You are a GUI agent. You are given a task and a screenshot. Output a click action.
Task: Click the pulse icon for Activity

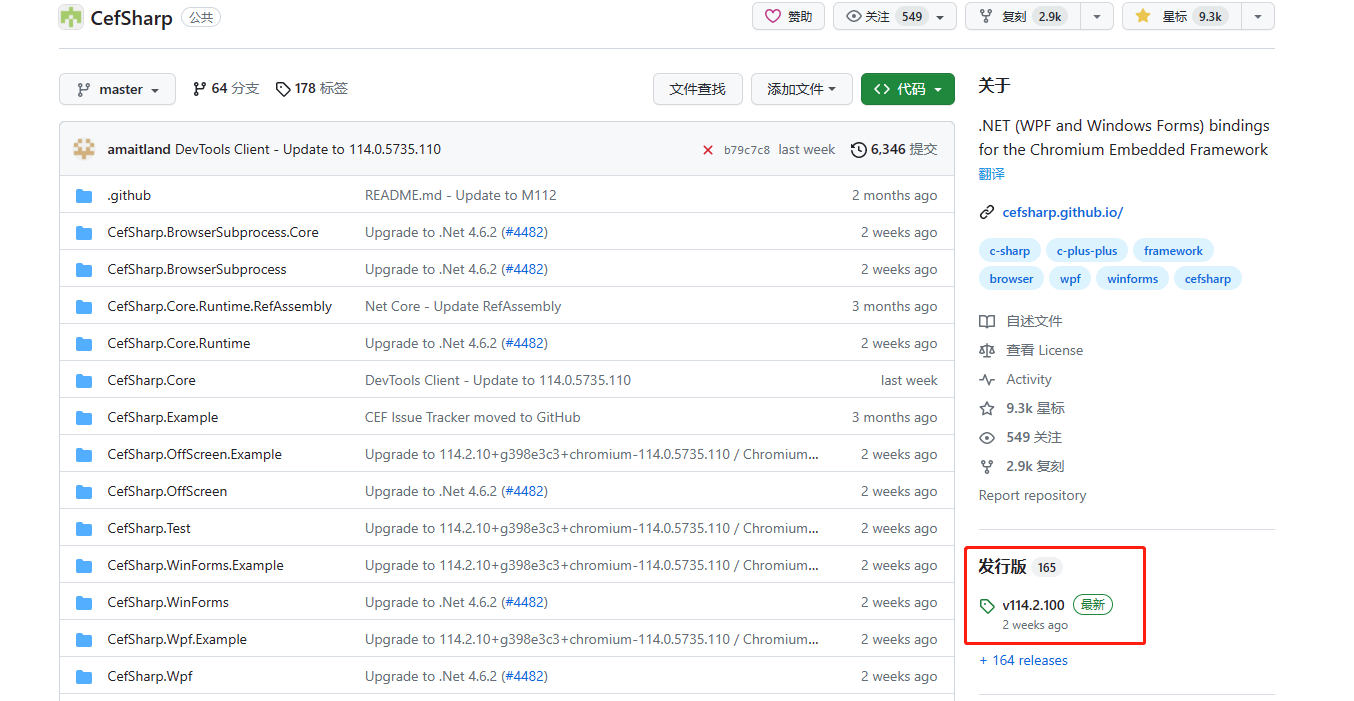987,380
